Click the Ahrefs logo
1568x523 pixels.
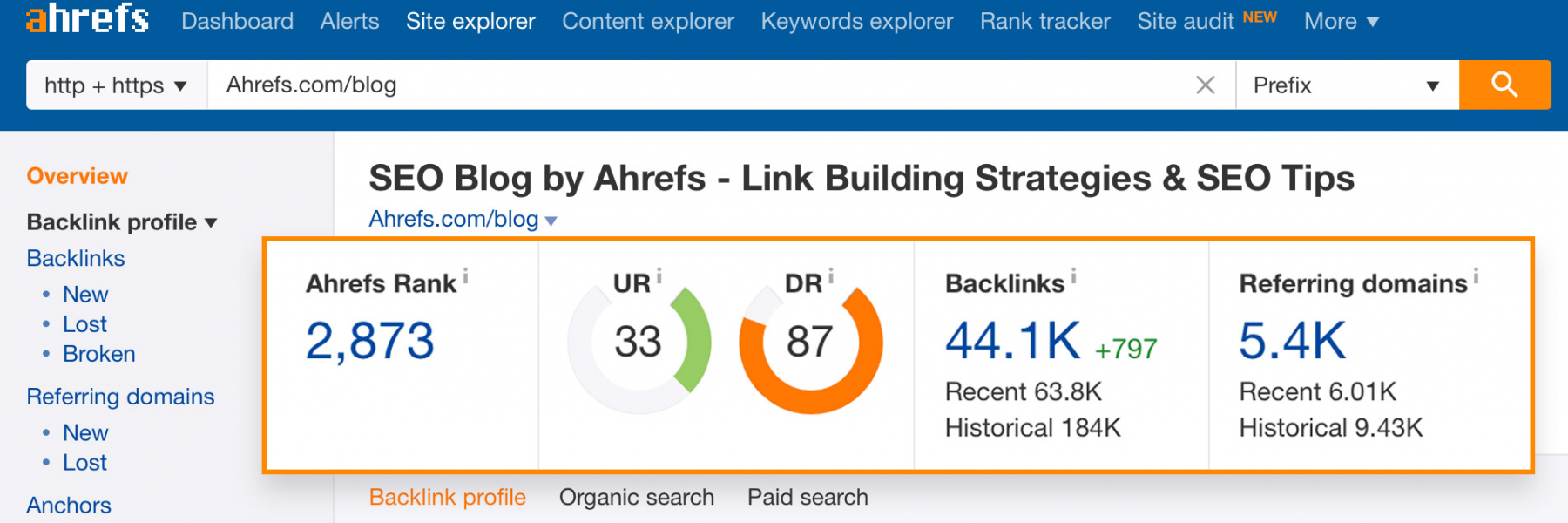pyautogui.click(x=87, y=18)
